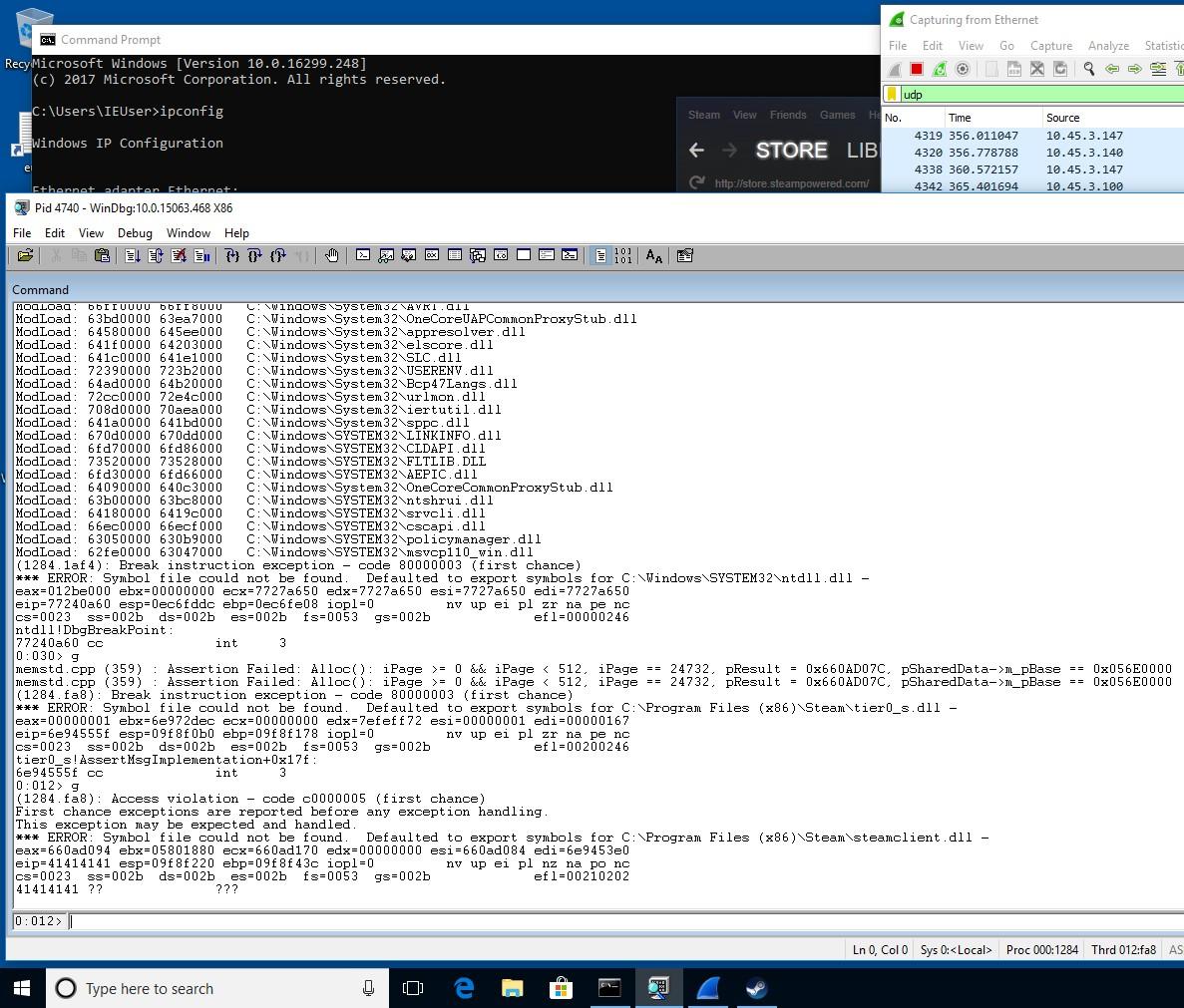1184x1008 pixels.
Task: Select Wireshark packet from 10.45.3.100
Action: tap(1033, 185)
